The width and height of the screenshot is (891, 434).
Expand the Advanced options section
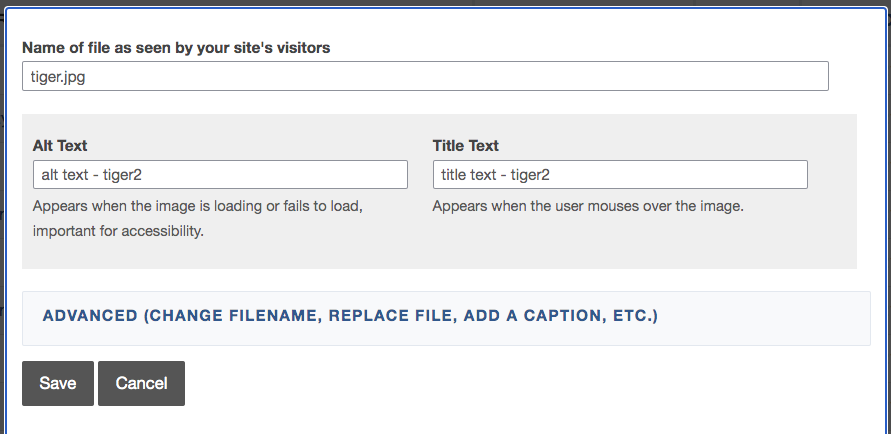pos(446,318)
